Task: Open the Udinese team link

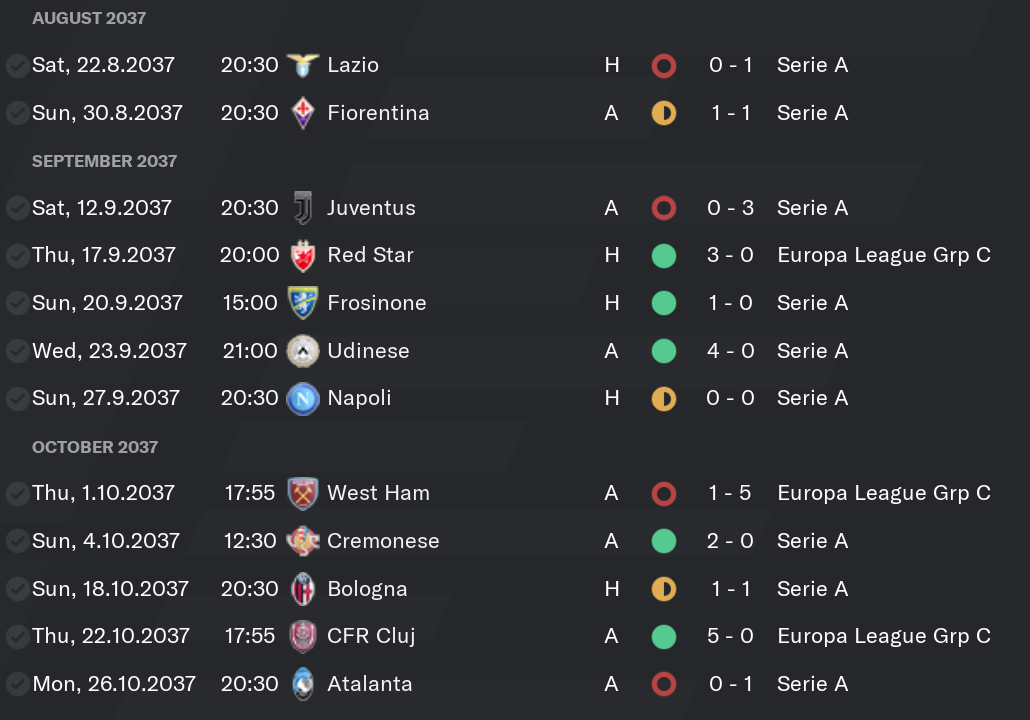Action: (368, 351)
